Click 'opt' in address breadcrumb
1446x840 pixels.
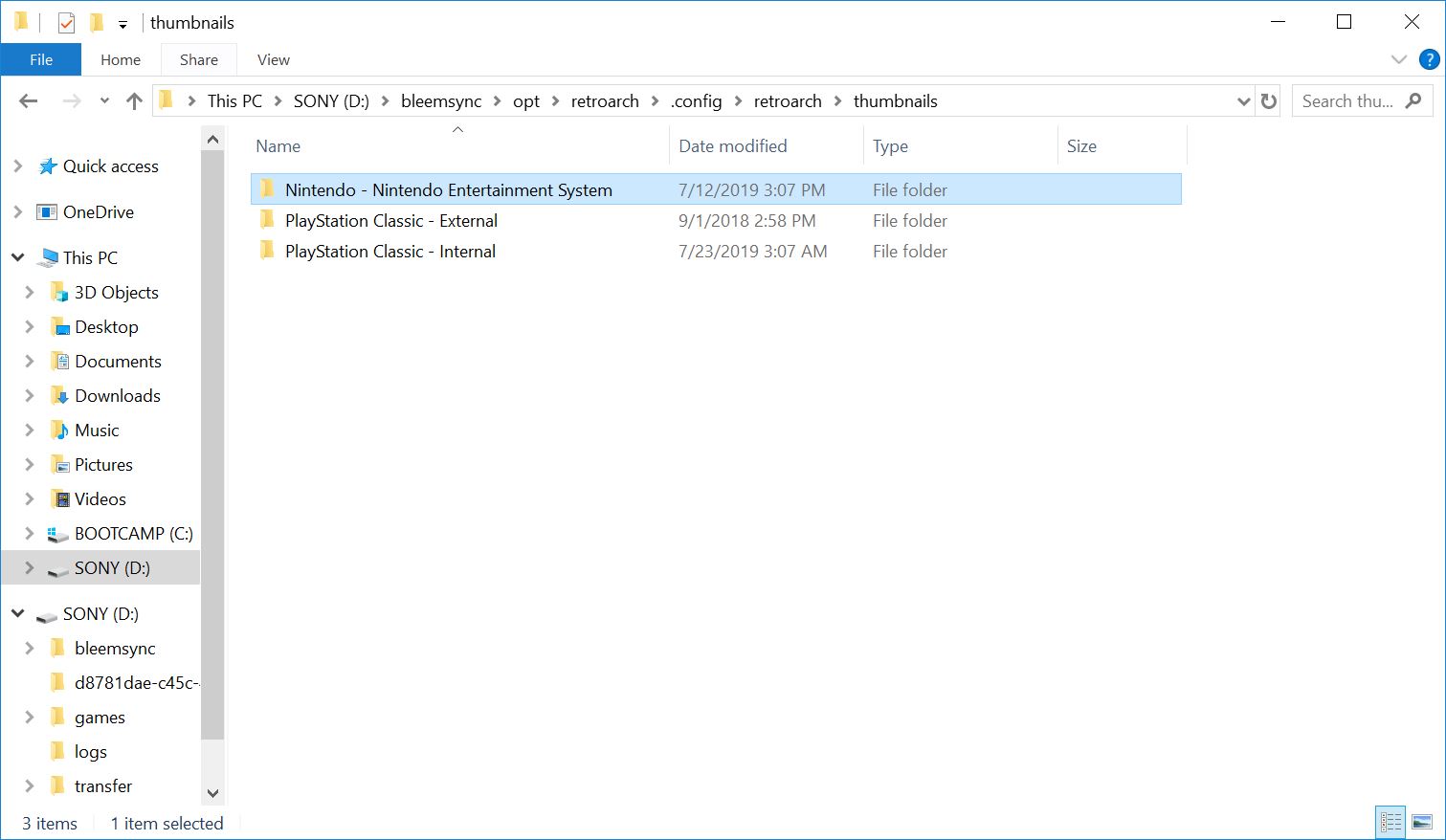pos(526,101)
